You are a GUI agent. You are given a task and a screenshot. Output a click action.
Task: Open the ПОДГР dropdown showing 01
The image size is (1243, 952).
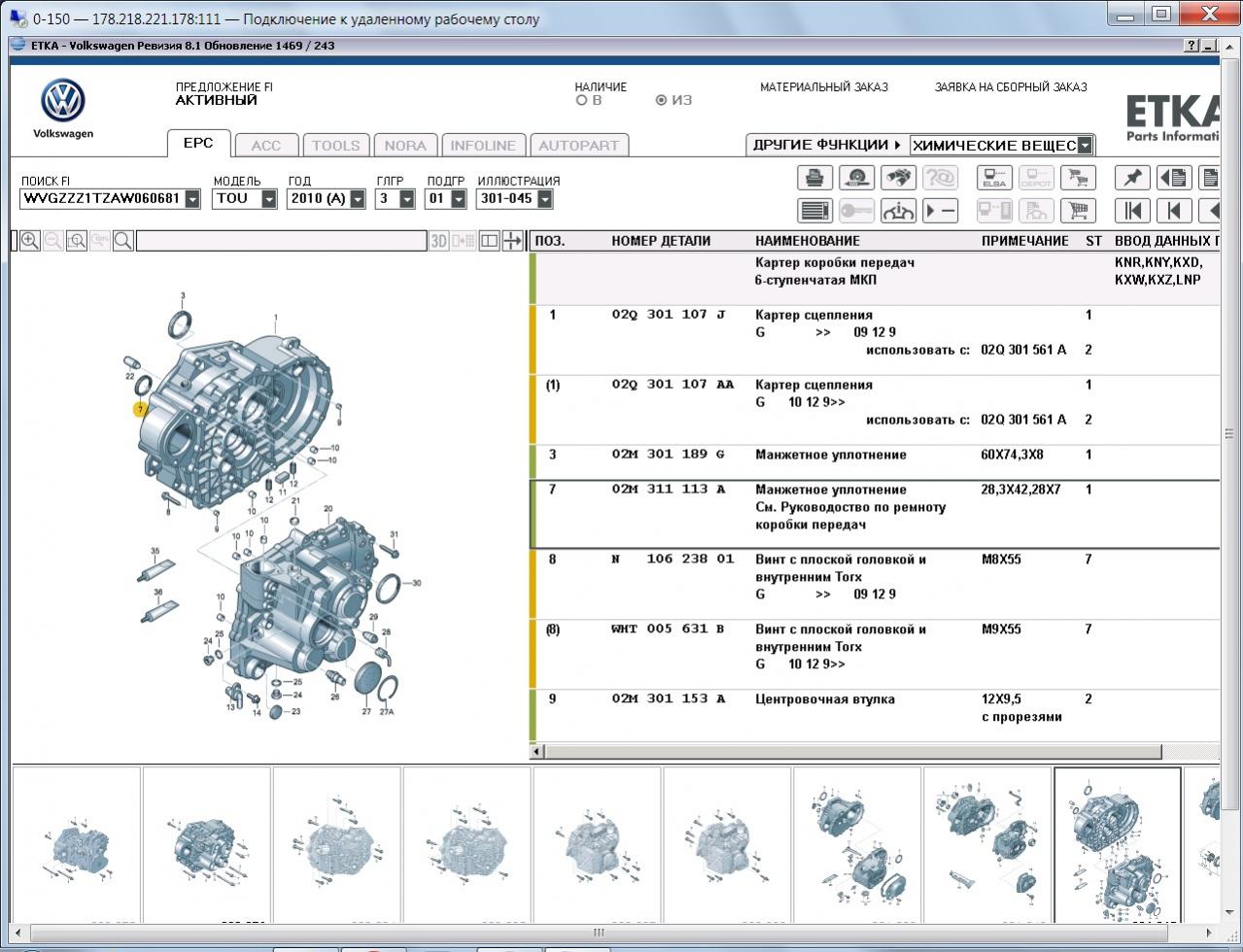pos(459,199)
